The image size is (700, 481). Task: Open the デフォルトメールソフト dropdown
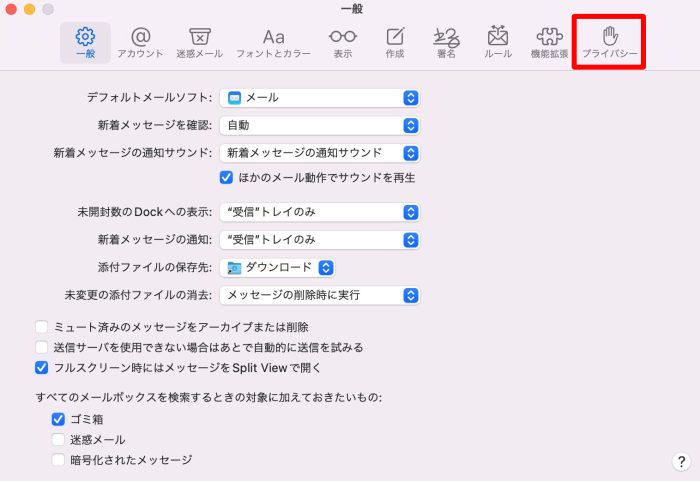pyautogui.click(x=319, y=98)
